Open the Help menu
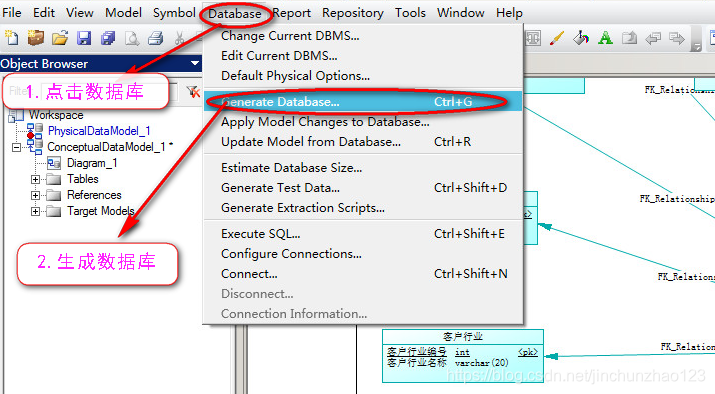Image resolution: width=715 pixels, height=394 pixels. click(x=509, y=13)
